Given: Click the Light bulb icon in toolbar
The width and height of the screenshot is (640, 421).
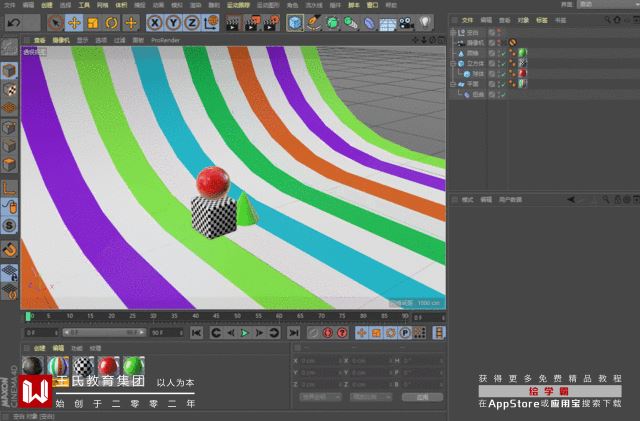Looking at the screenshot, I should [425, 22].
